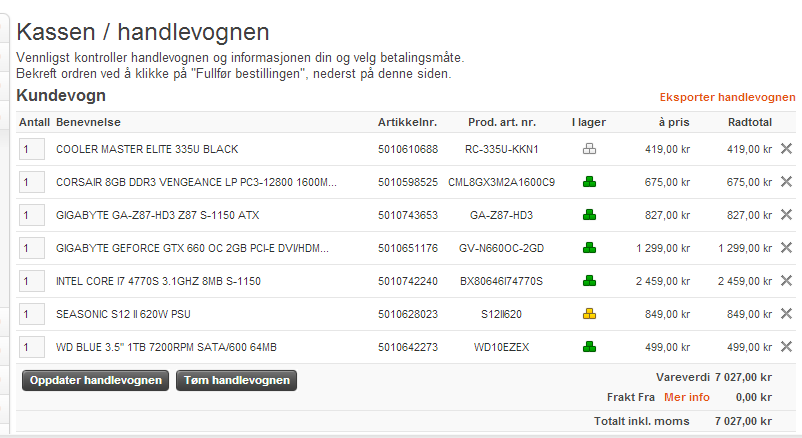The image size is (802, 438).
Task: Click unit price 2 459,00 kr for Intel i7
Action: click(x=663, y=281)
